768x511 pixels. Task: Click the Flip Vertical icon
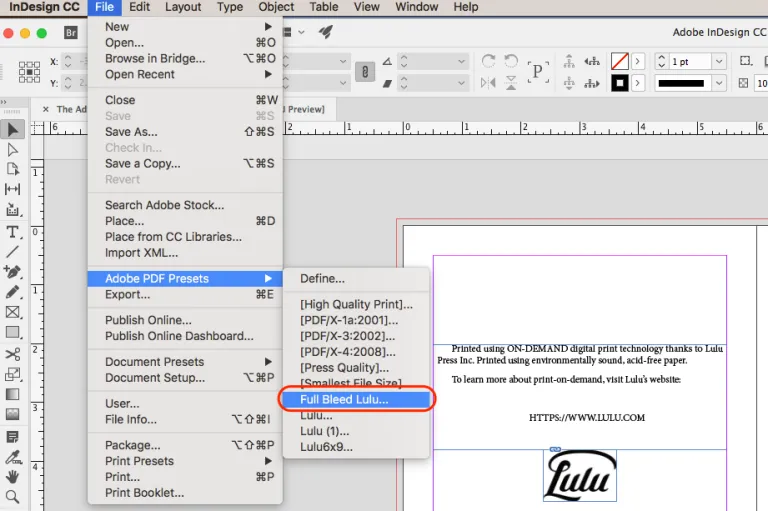511,83
